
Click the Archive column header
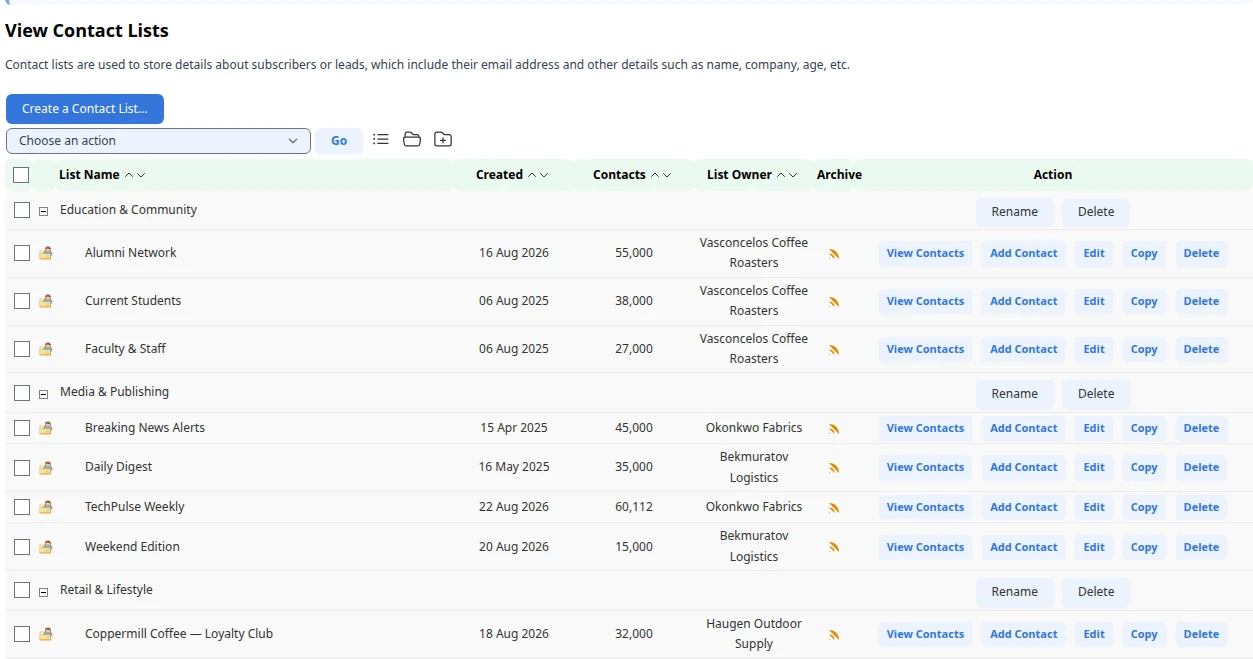point(839,175)
